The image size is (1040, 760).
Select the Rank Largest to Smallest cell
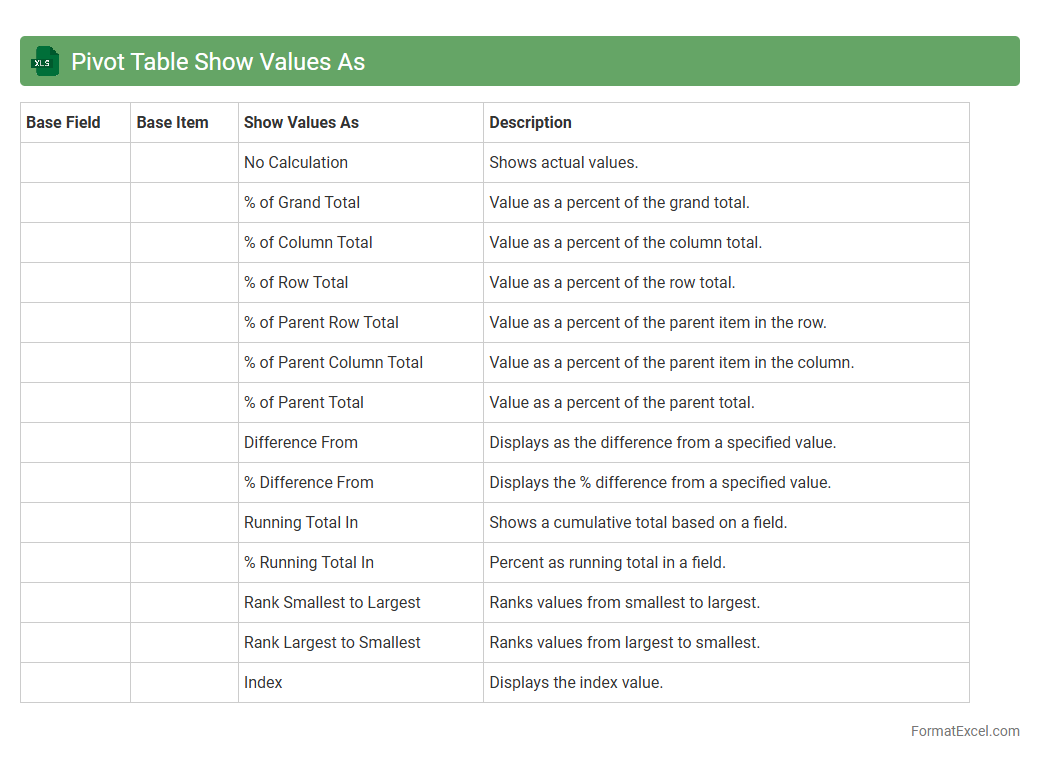[x=332, y=643]
